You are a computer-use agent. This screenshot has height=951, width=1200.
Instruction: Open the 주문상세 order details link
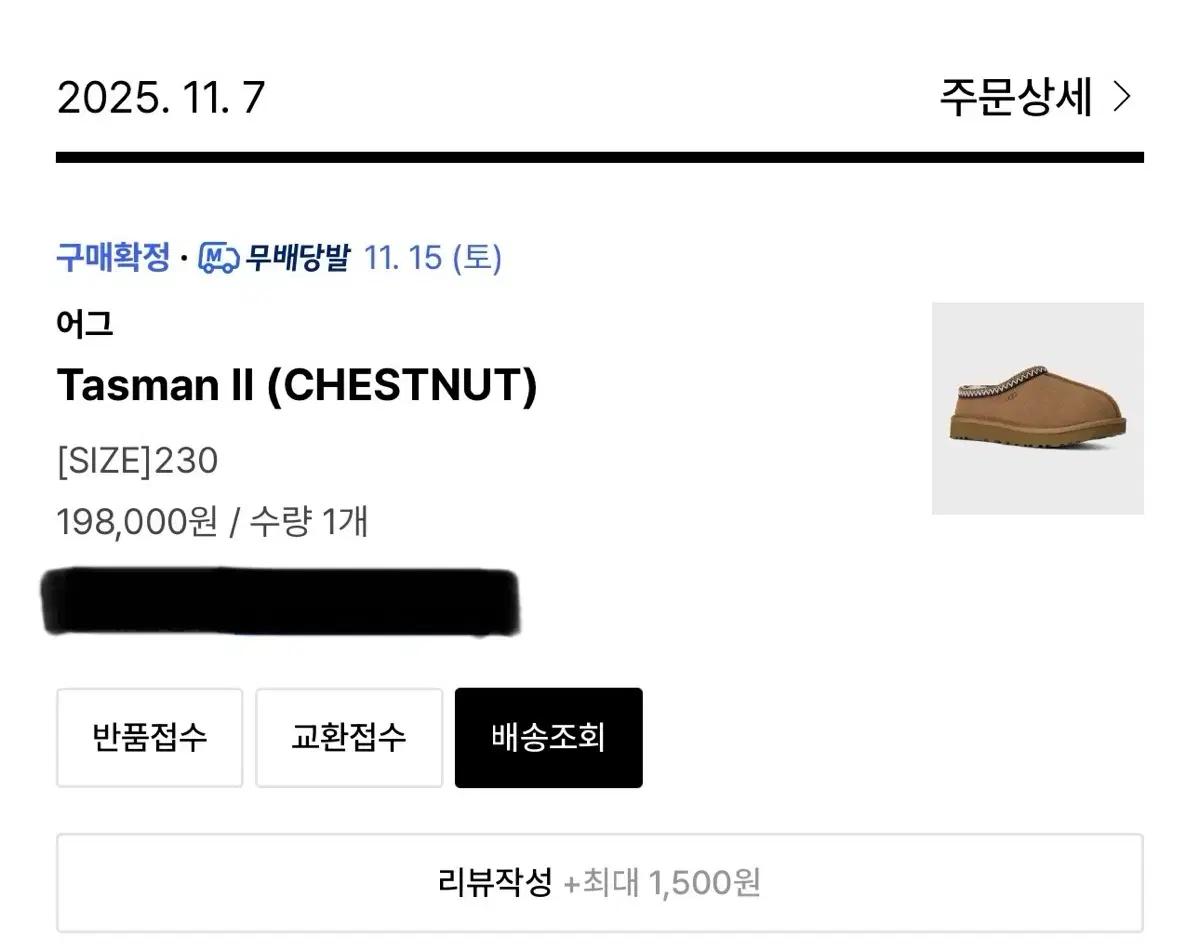pos(1013,97)
